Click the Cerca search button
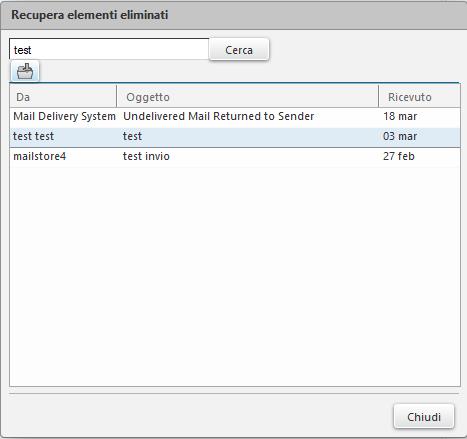Image resolution: width=467 pixels, height=439 pixels. click(x=239, y=50)
